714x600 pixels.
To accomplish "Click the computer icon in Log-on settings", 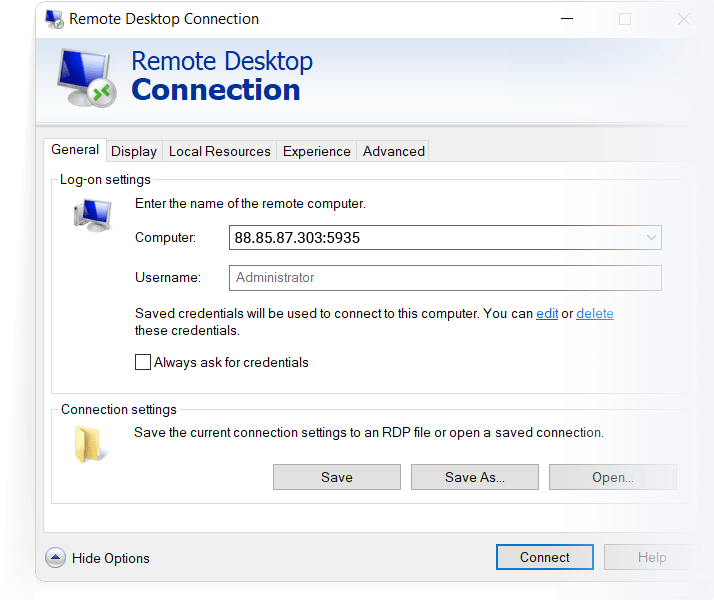I will 92,215.
